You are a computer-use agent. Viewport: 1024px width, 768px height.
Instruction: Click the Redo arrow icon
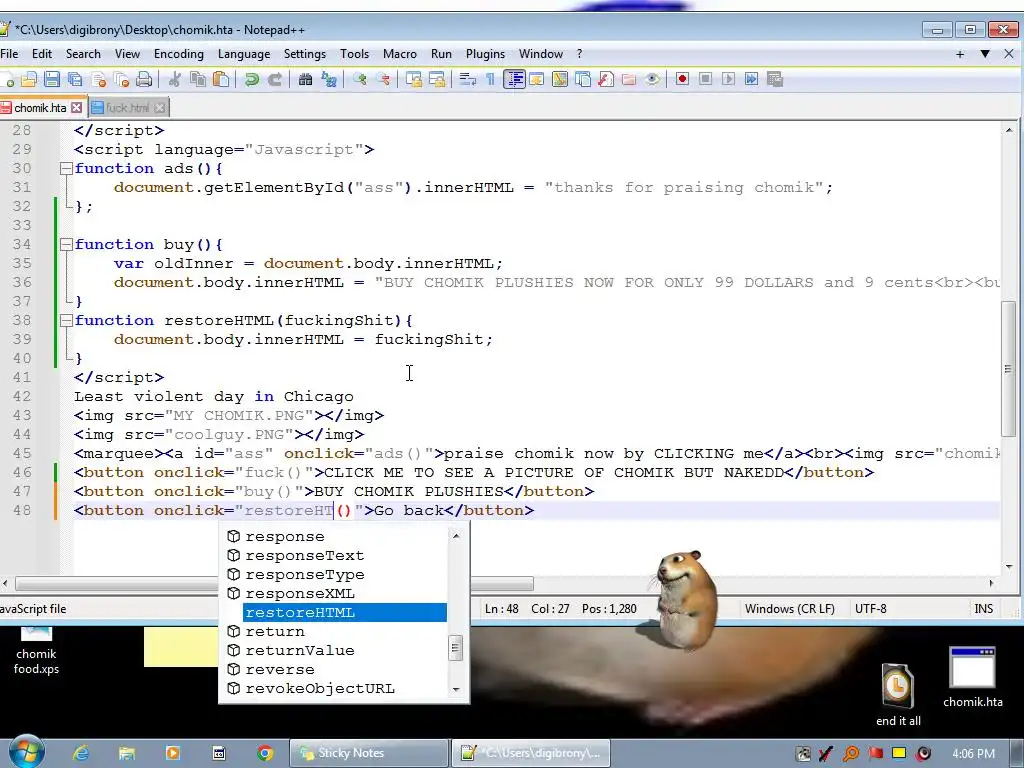275,80
